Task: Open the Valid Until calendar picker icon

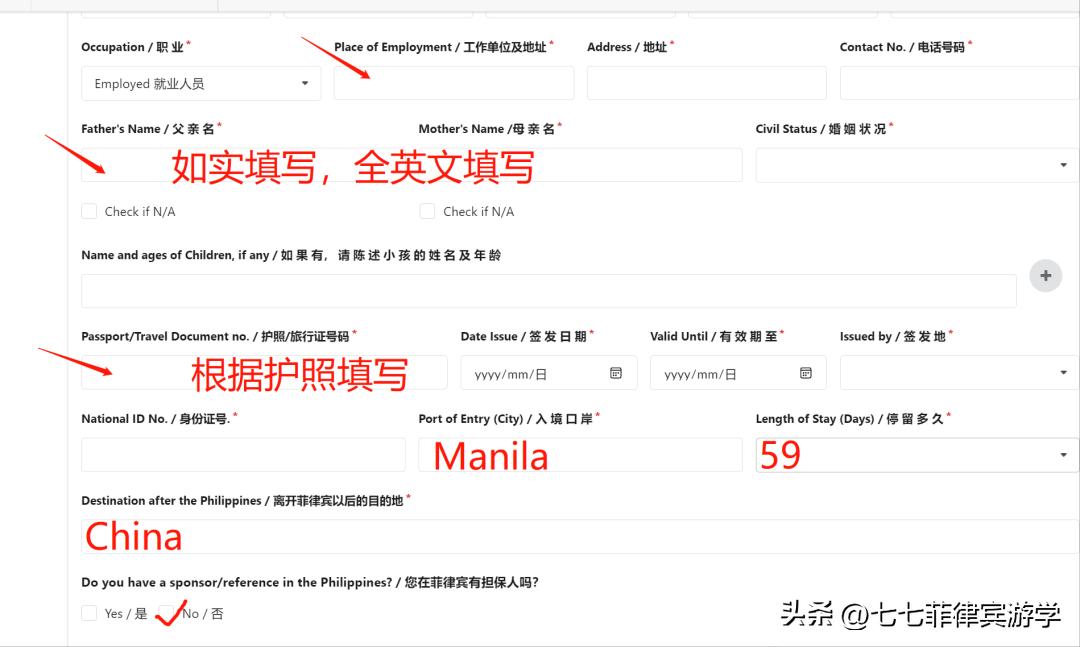Action: [805, 373]
